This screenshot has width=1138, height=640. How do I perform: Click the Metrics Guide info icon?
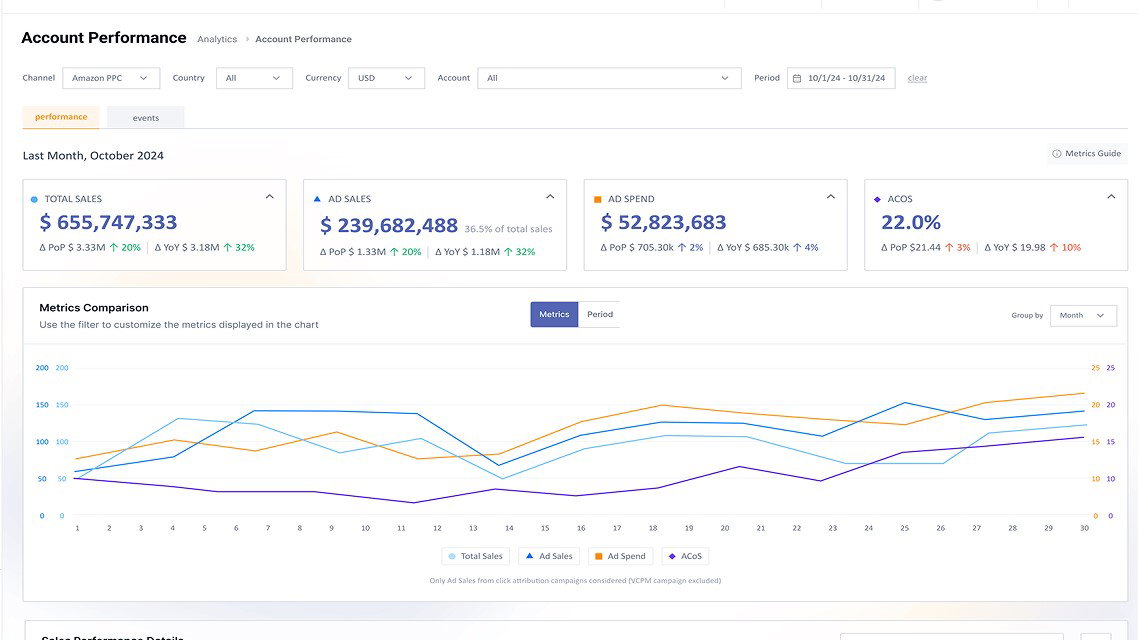coord(1058,153)
